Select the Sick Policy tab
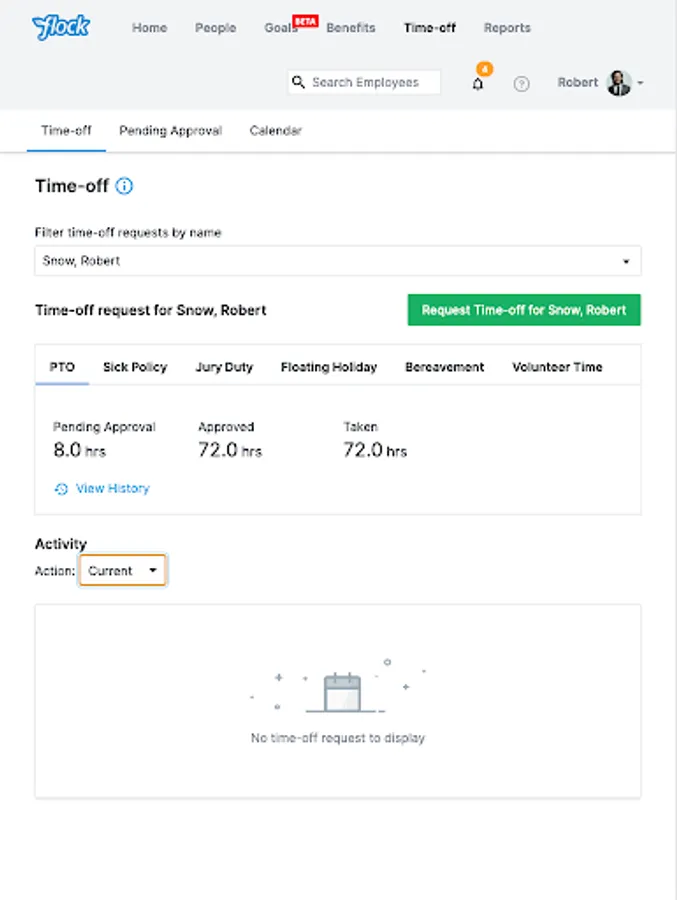677x900 pixels. tap(135, 367)
